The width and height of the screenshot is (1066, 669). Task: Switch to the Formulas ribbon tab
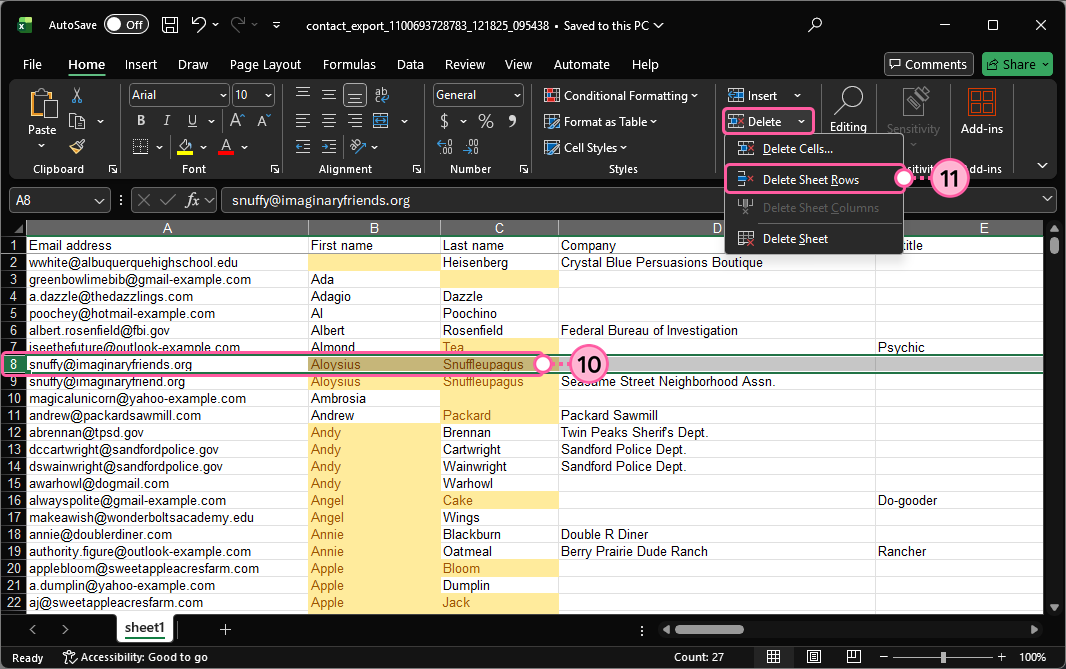[x=349, y=65]
